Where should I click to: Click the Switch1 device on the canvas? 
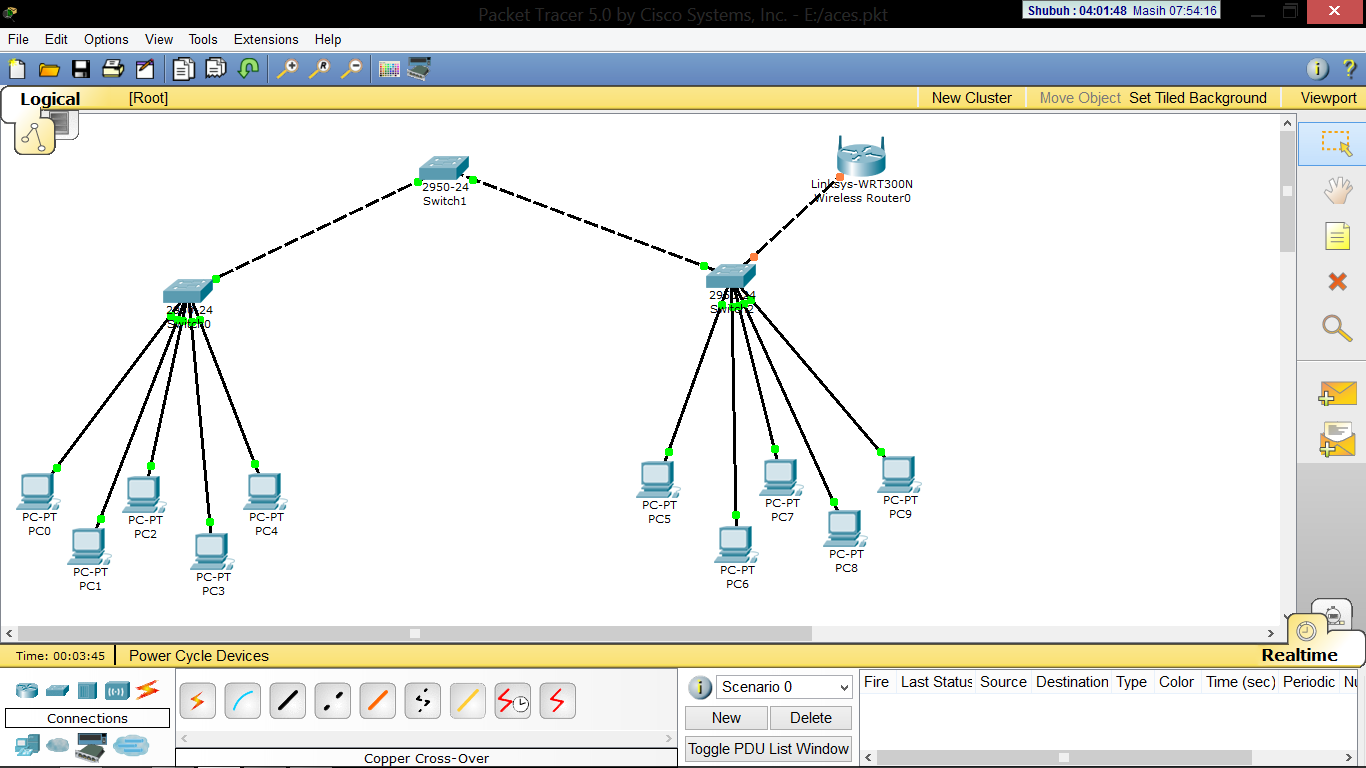(x=444, y=170)
